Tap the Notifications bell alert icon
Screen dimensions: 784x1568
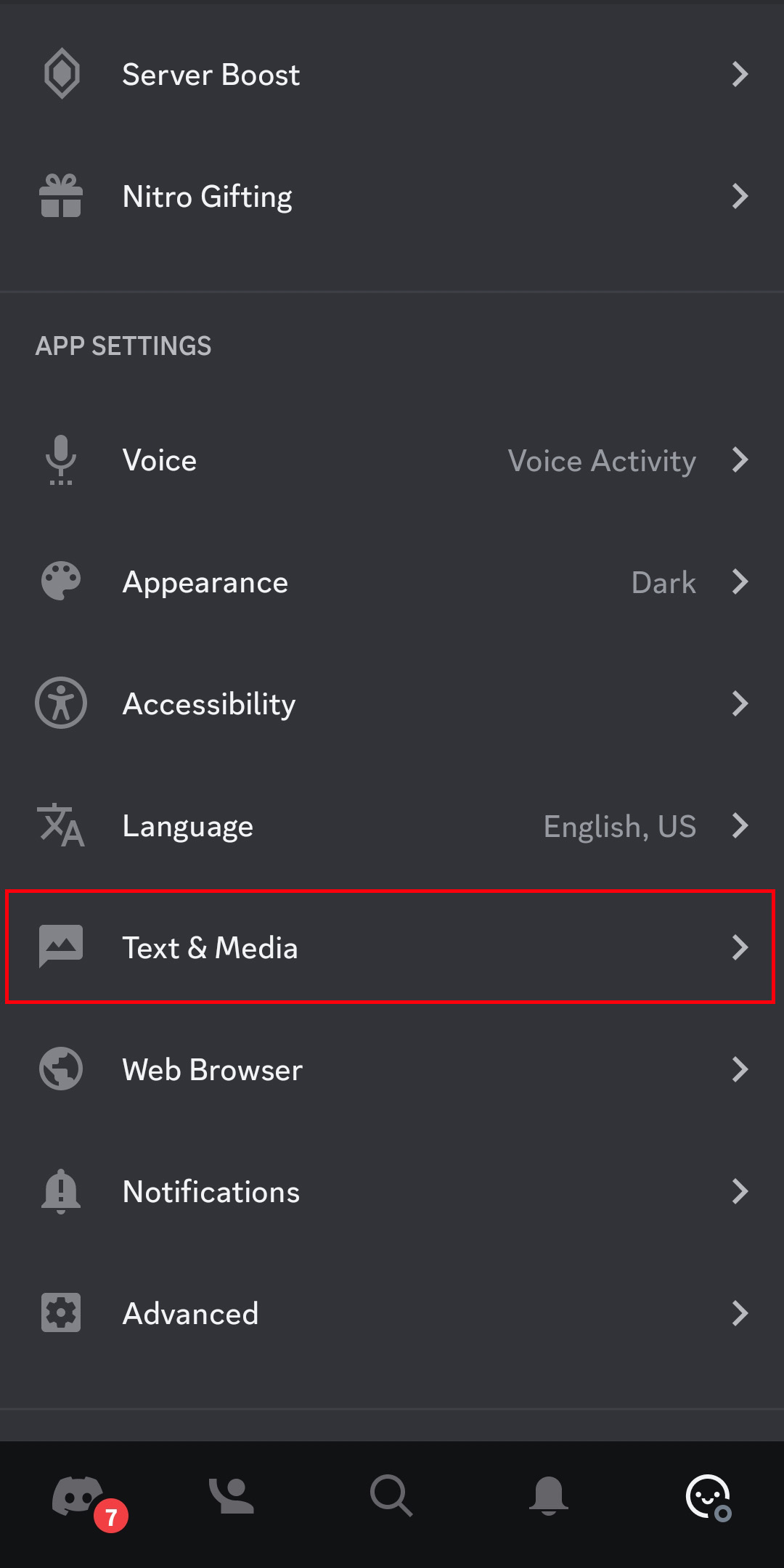click(x=61, y=1191)
